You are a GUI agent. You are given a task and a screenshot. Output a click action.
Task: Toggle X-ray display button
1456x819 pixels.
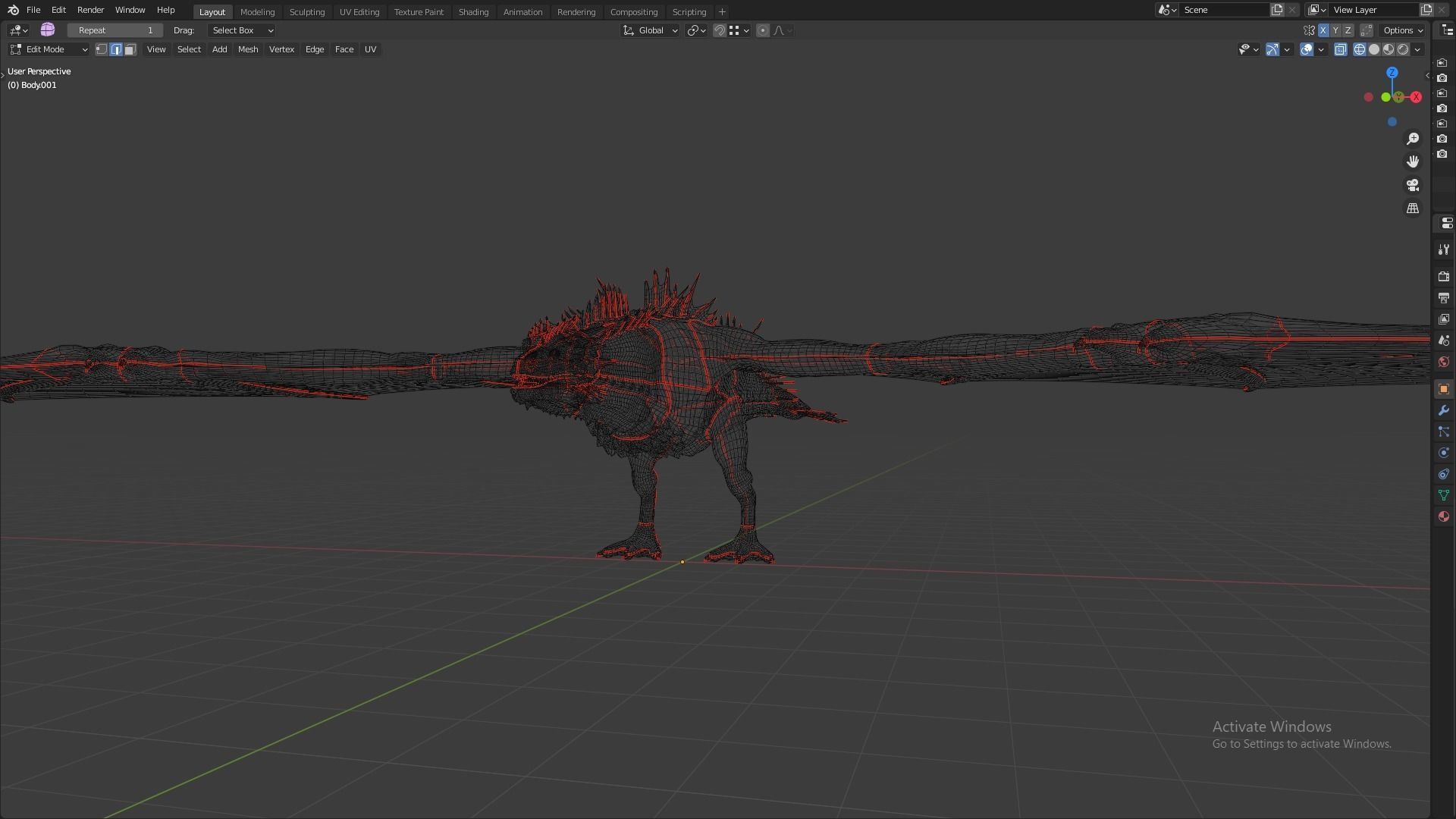coord(1341,49)
